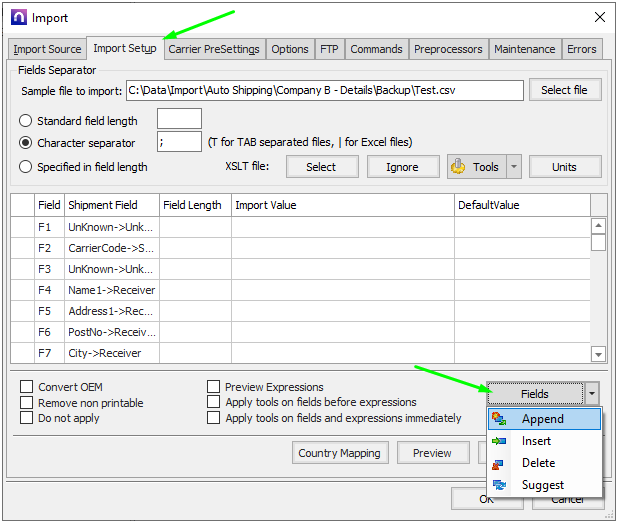Click the Character separator input field
618x523 pixels.
pos(179,143)
